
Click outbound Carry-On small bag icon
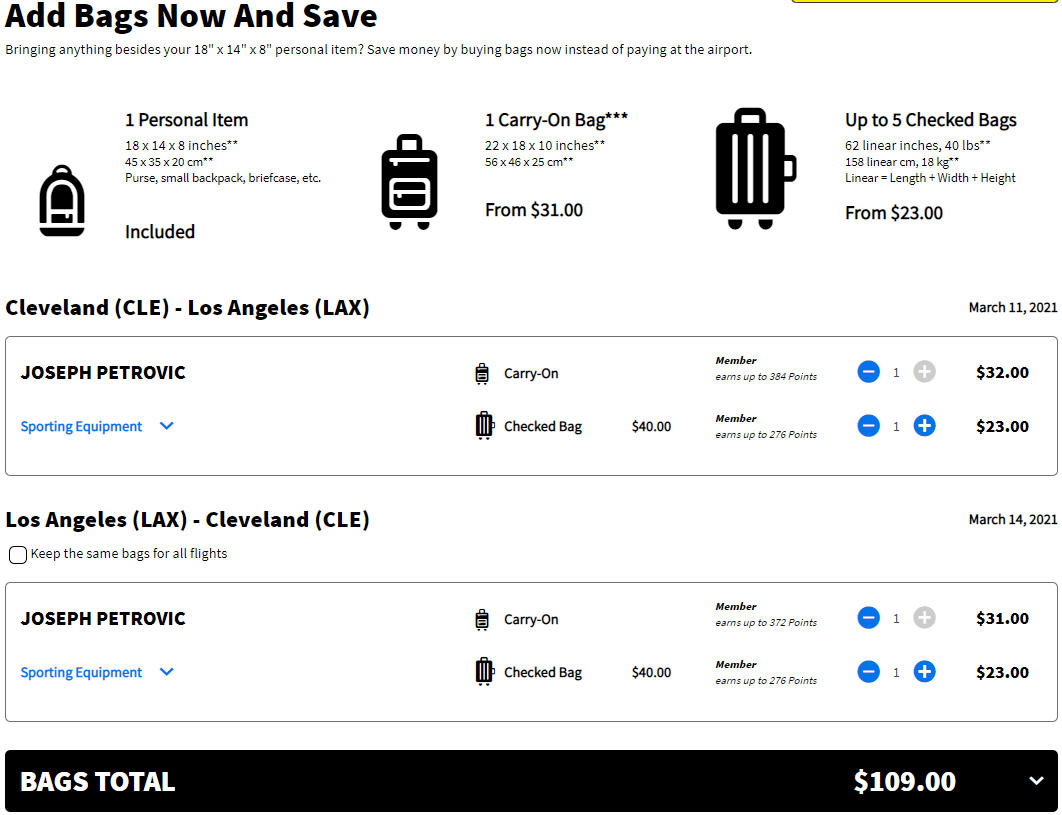482,373
